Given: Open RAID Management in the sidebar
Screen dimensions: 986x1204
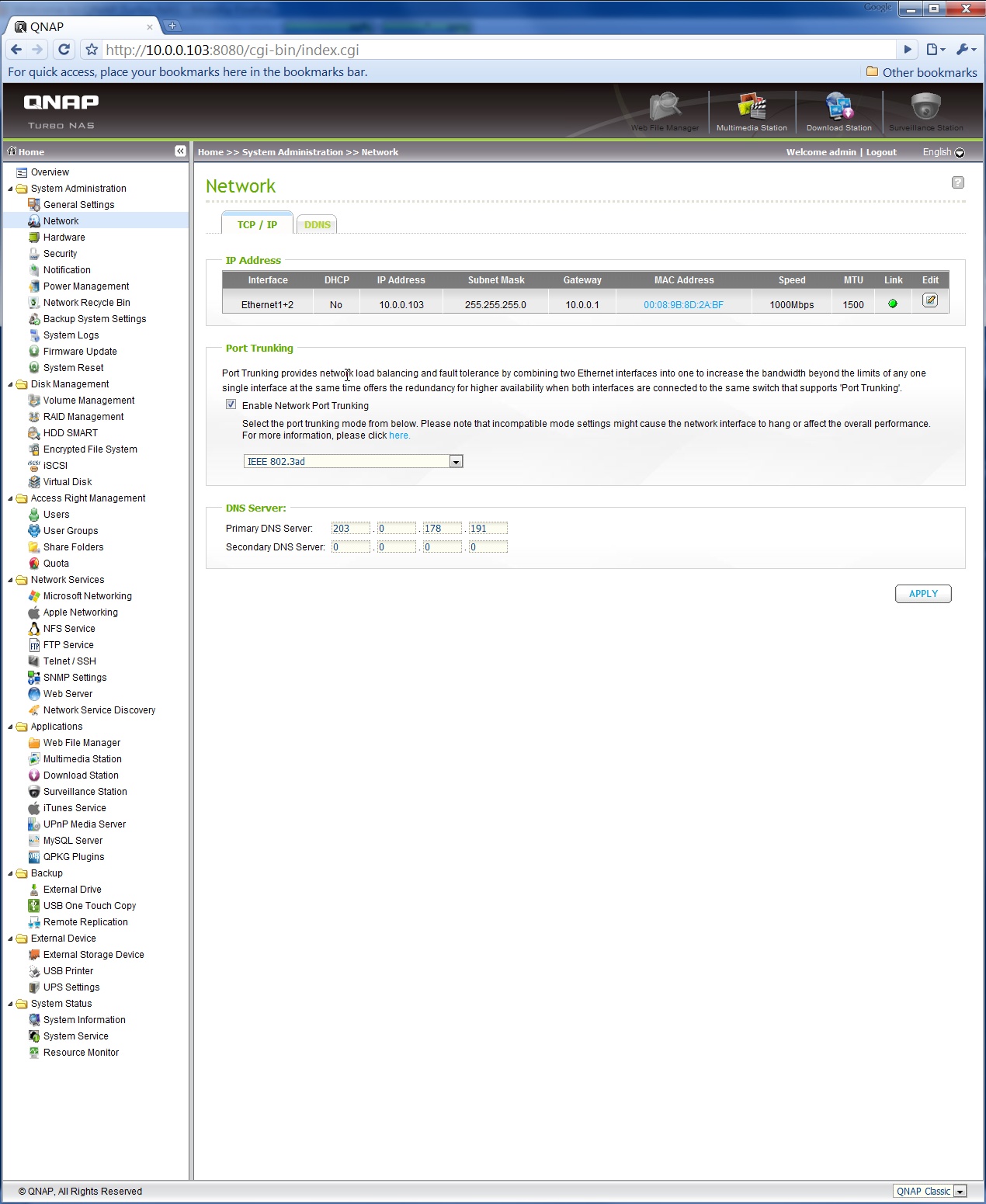Looking at the screenshot, I should tap(83, 417).
